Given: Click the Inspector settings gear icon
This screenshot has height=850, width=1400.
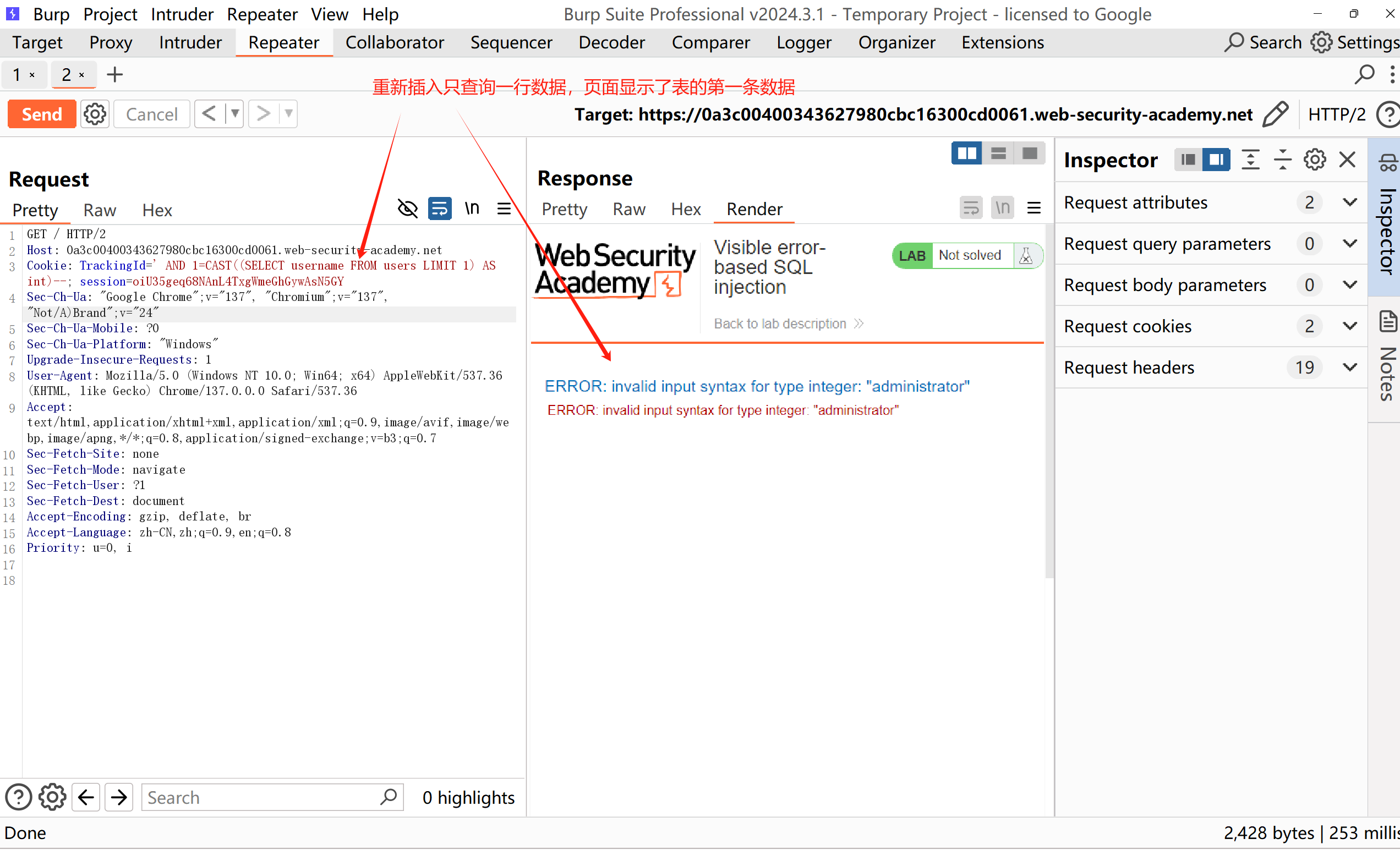Looking at the screenshot, I should tap(1314, 160).
